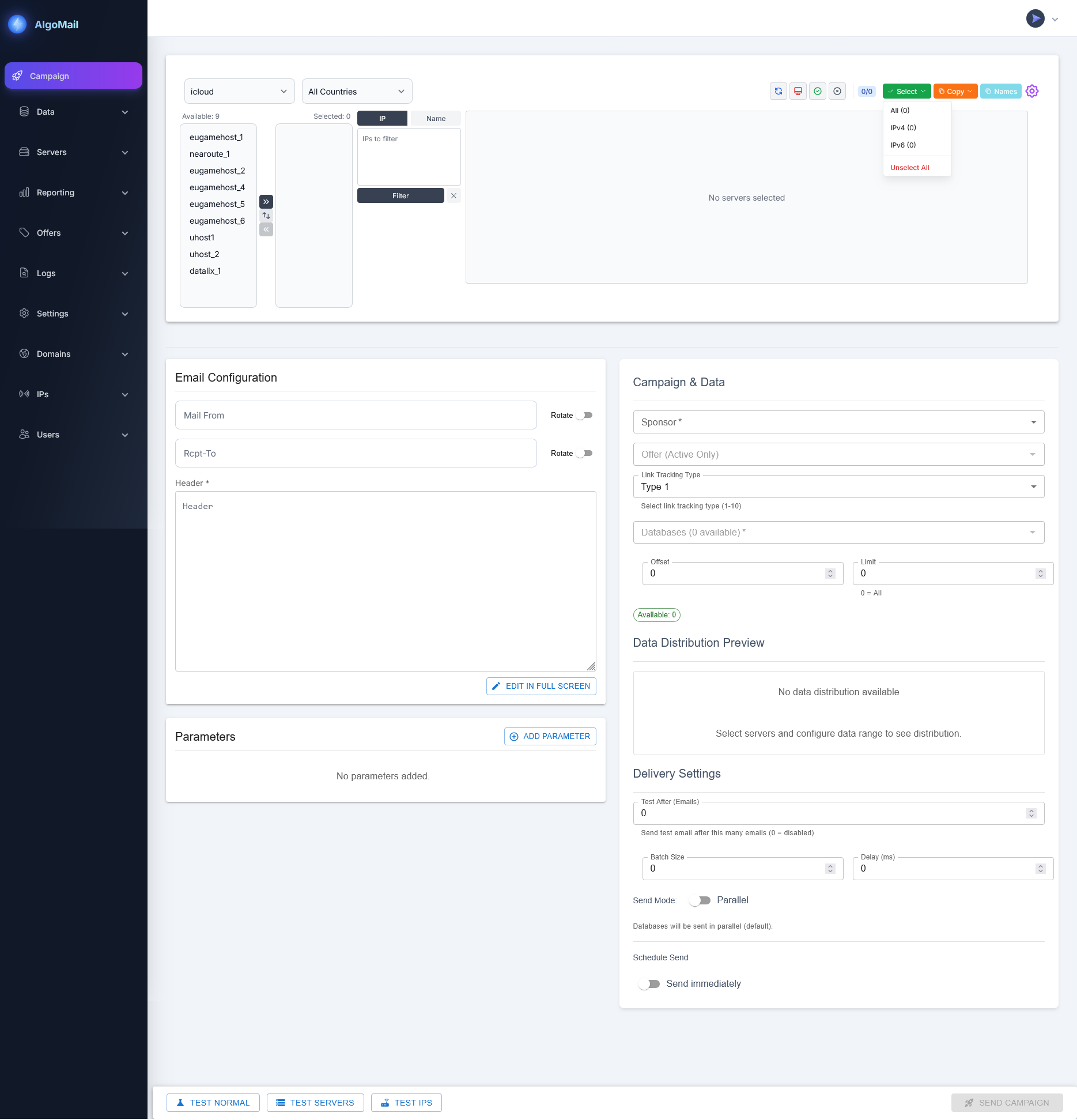
Task: Switch to the Name filter tab
Action: pyautogui.click(x=435, y=118)
